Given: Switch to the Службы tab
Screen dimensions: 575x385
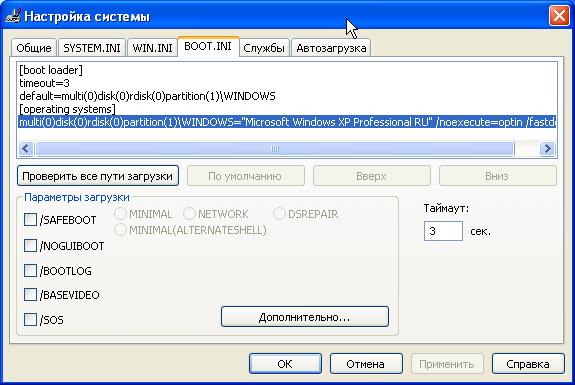Looking at the screenshot, I should click(264, 48).
